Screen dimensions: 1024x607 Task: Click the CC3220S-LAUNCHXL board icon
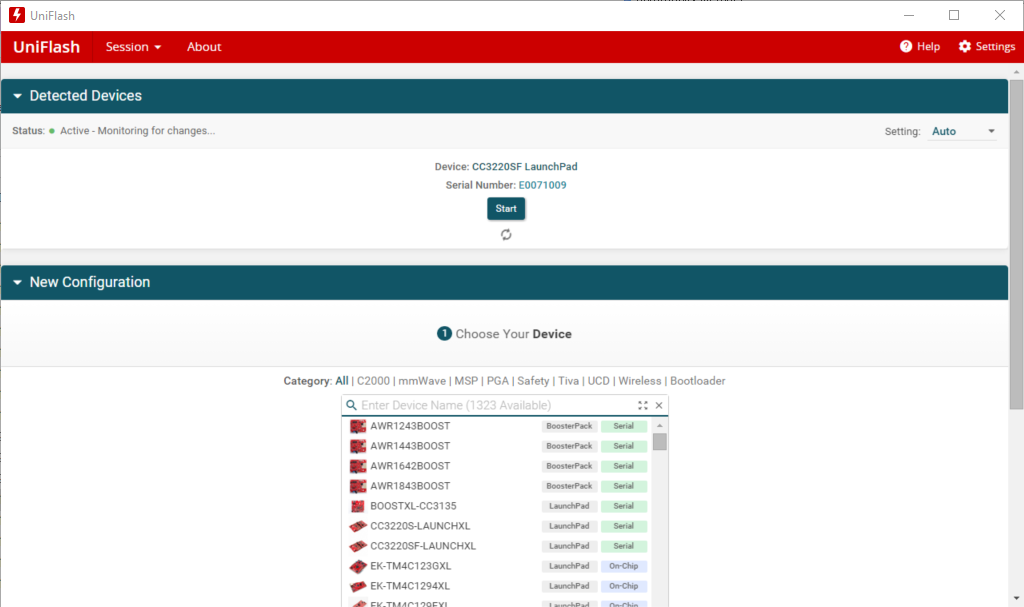click(358, 526)
